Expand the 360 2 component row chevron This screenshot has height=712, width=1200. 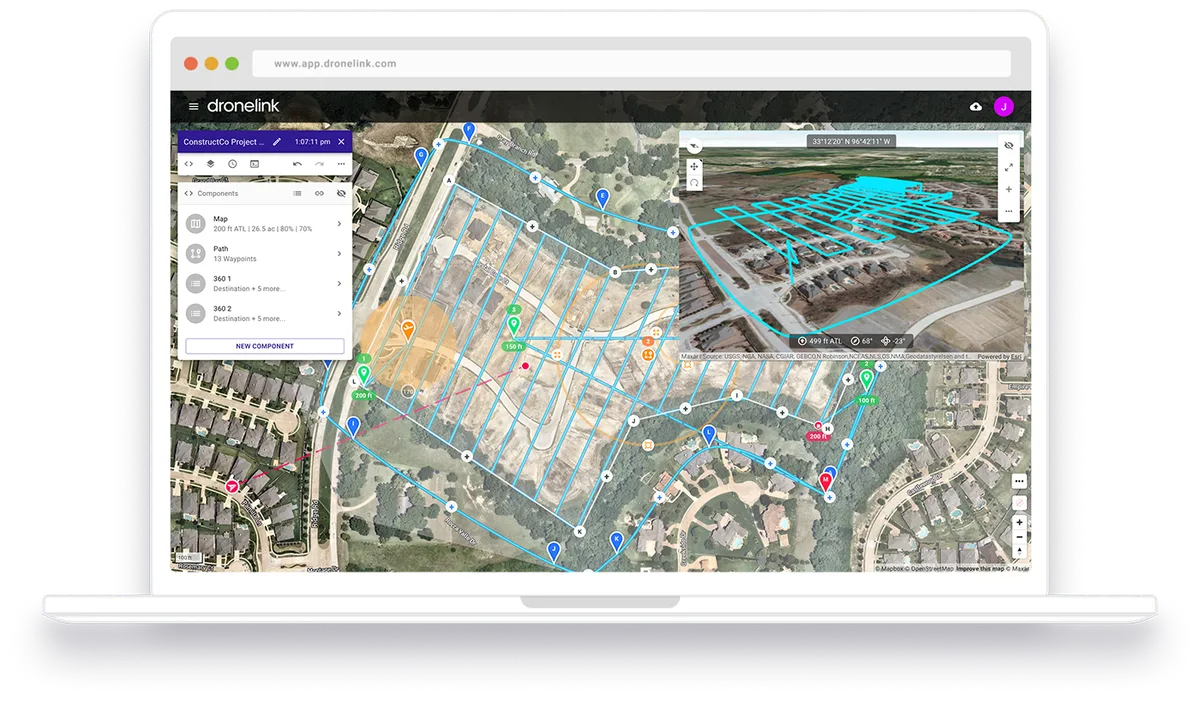pos(339,314)
